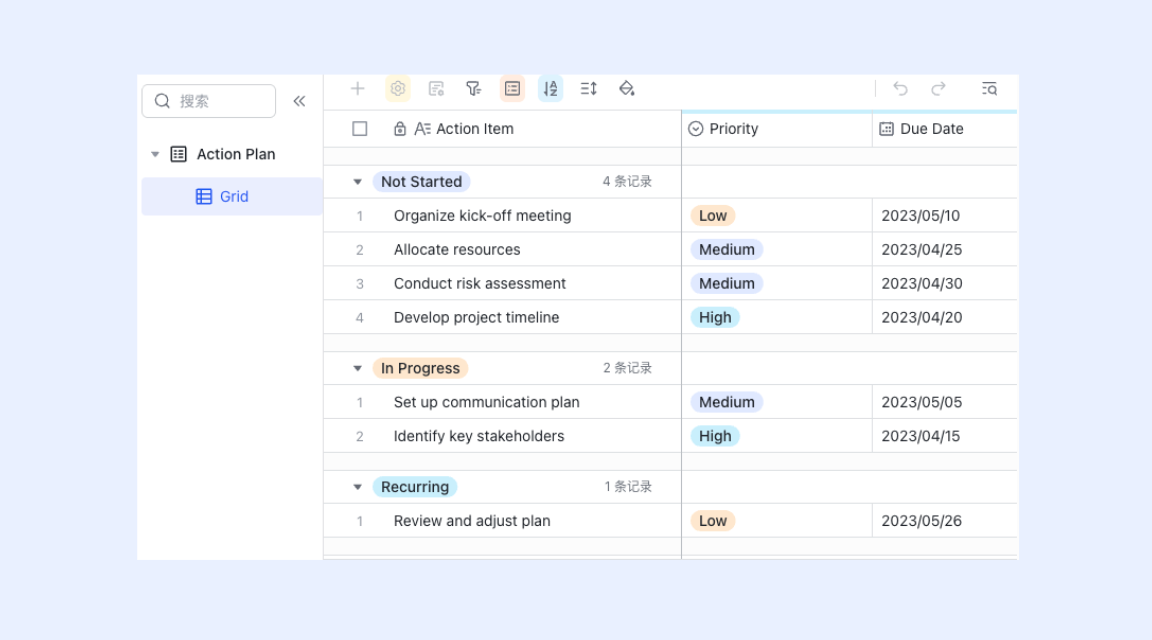Open the filter funnel icon
The image size is (1152, 640).
[474, 89]
